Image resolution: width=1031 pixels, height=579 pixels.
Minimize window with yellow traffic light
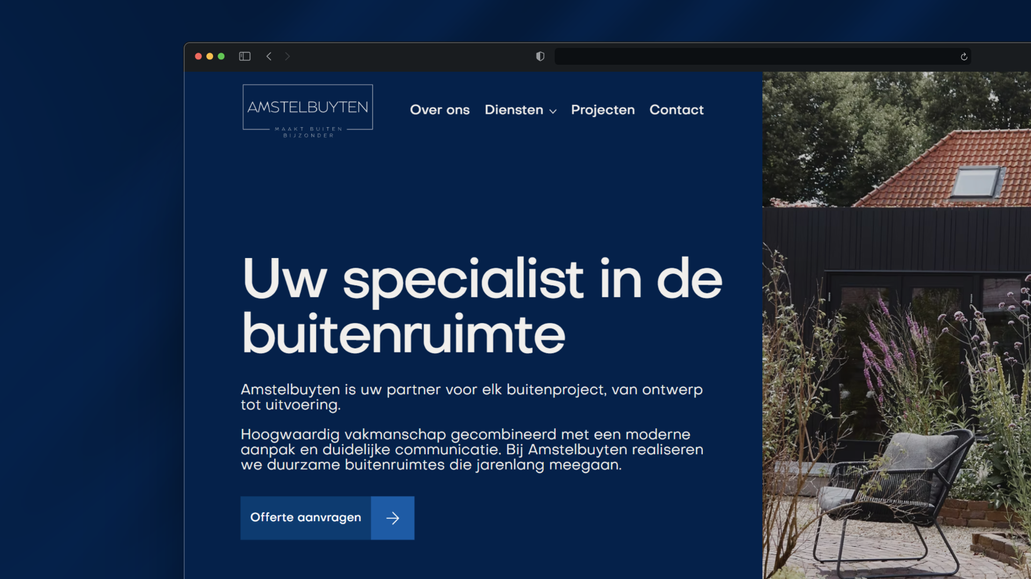(210, 56)
